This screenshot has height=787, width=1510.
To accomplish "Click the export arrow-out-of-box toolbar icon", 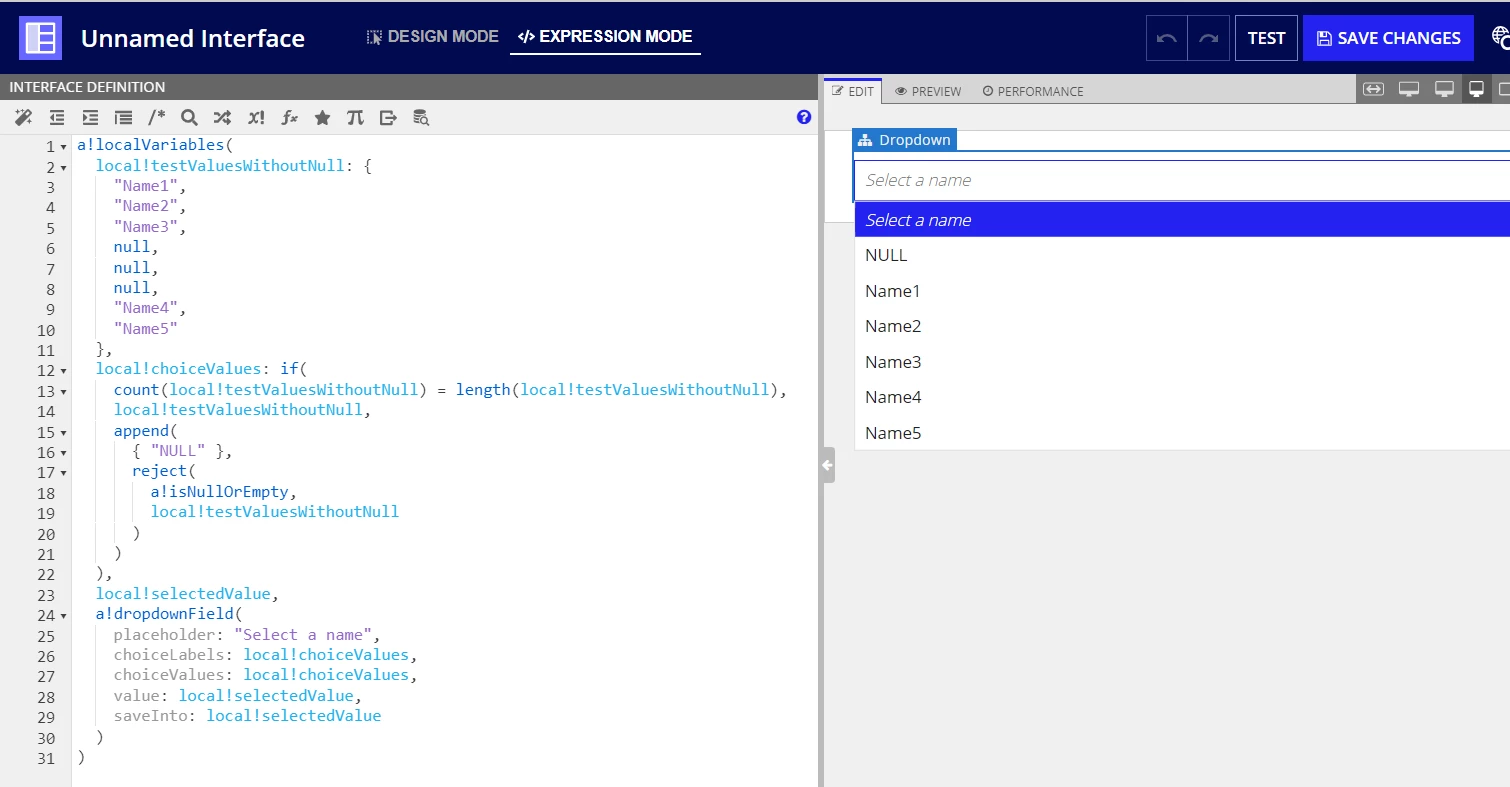I will coord(388,118).
